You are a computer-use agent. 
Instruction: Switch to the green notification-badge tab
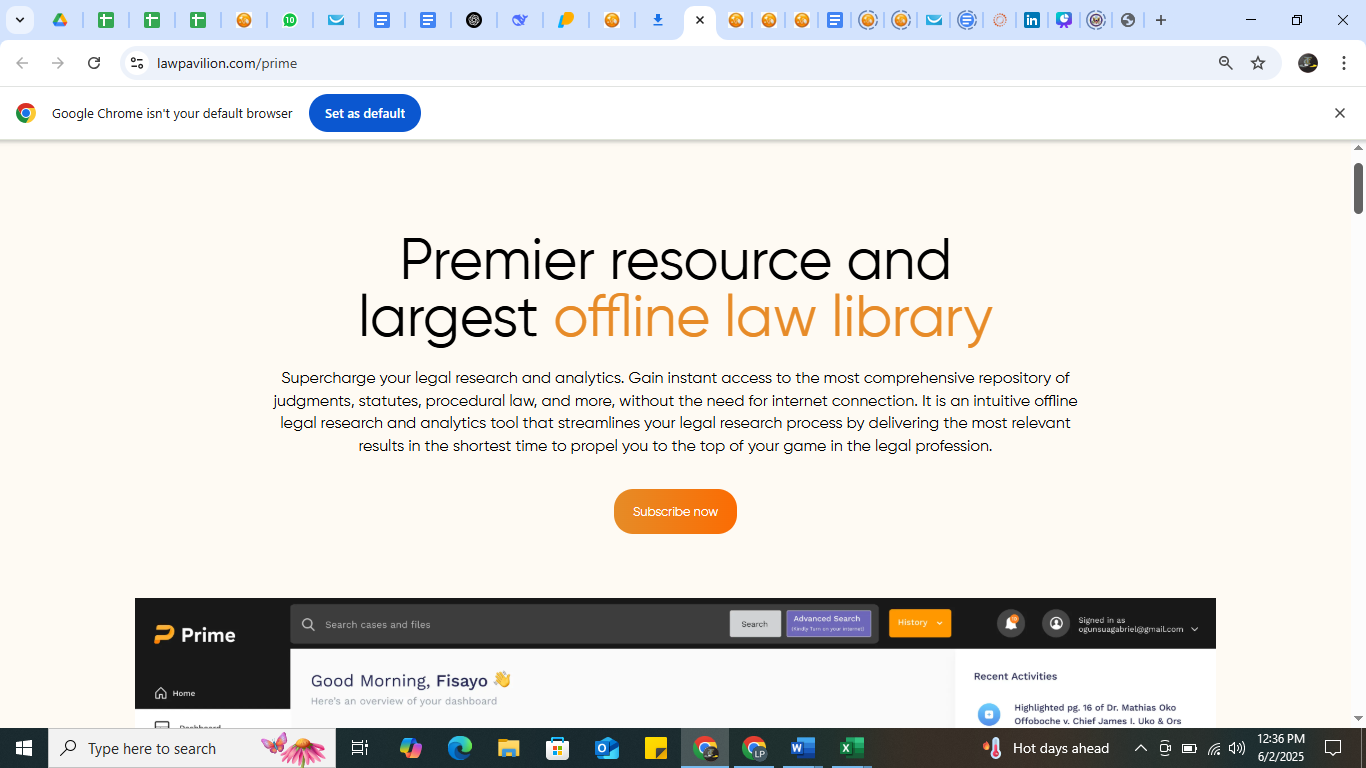290,20
